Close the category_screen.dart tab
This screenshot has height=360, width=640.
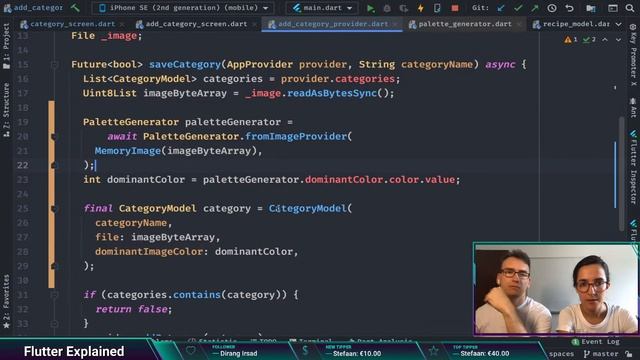(122, 24)
